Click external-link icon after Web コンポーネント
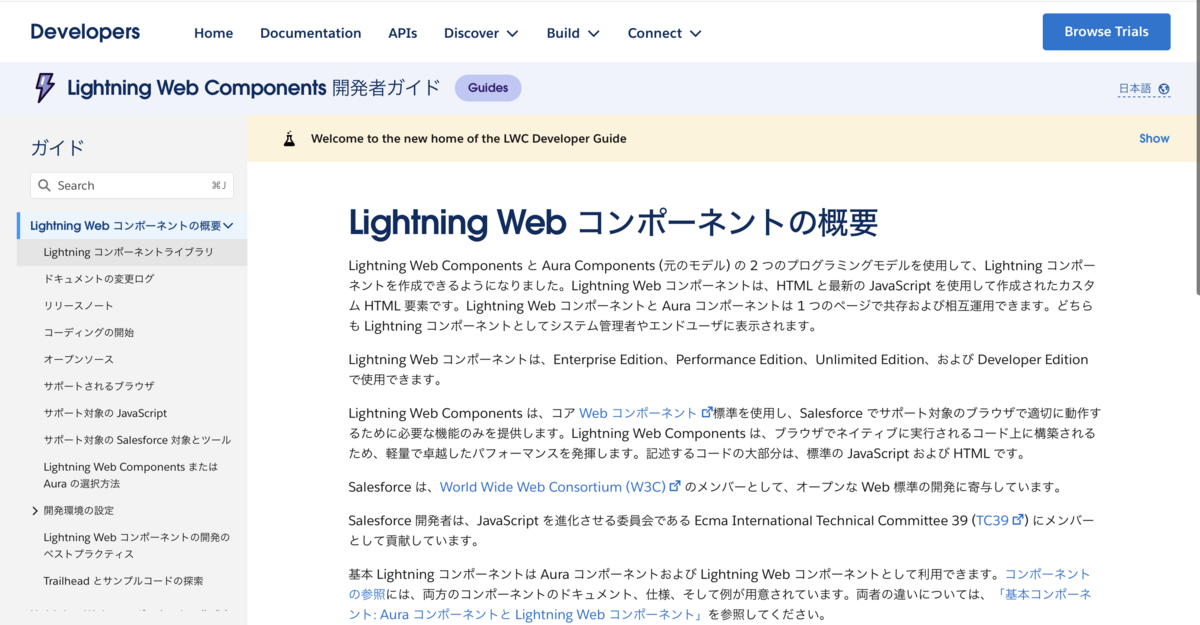Viewport: 1200px width, 625px height. [x=707, y=412]
